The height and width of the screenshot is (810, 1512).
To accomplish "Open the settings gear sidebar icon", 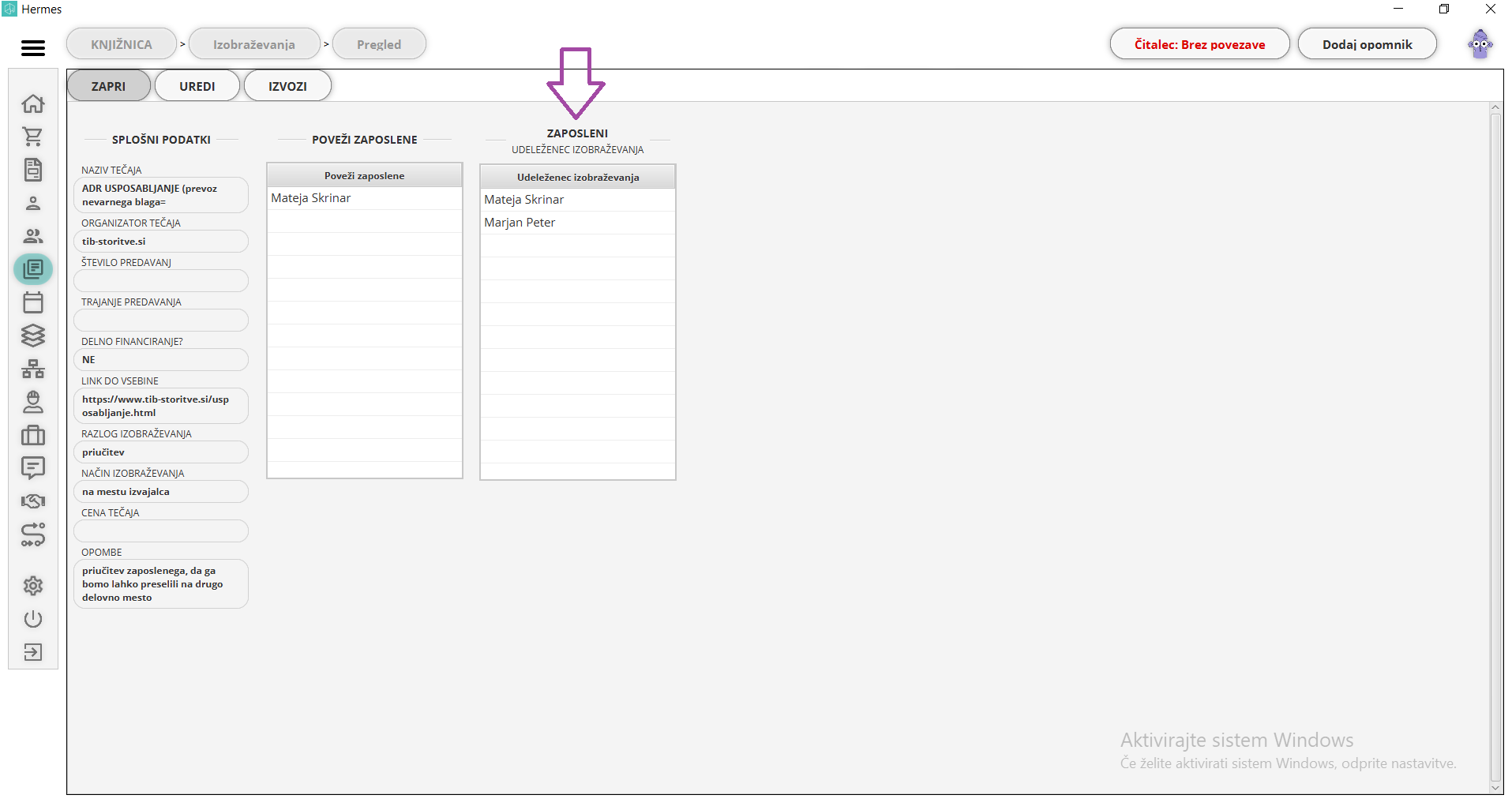I will point(33,586).
